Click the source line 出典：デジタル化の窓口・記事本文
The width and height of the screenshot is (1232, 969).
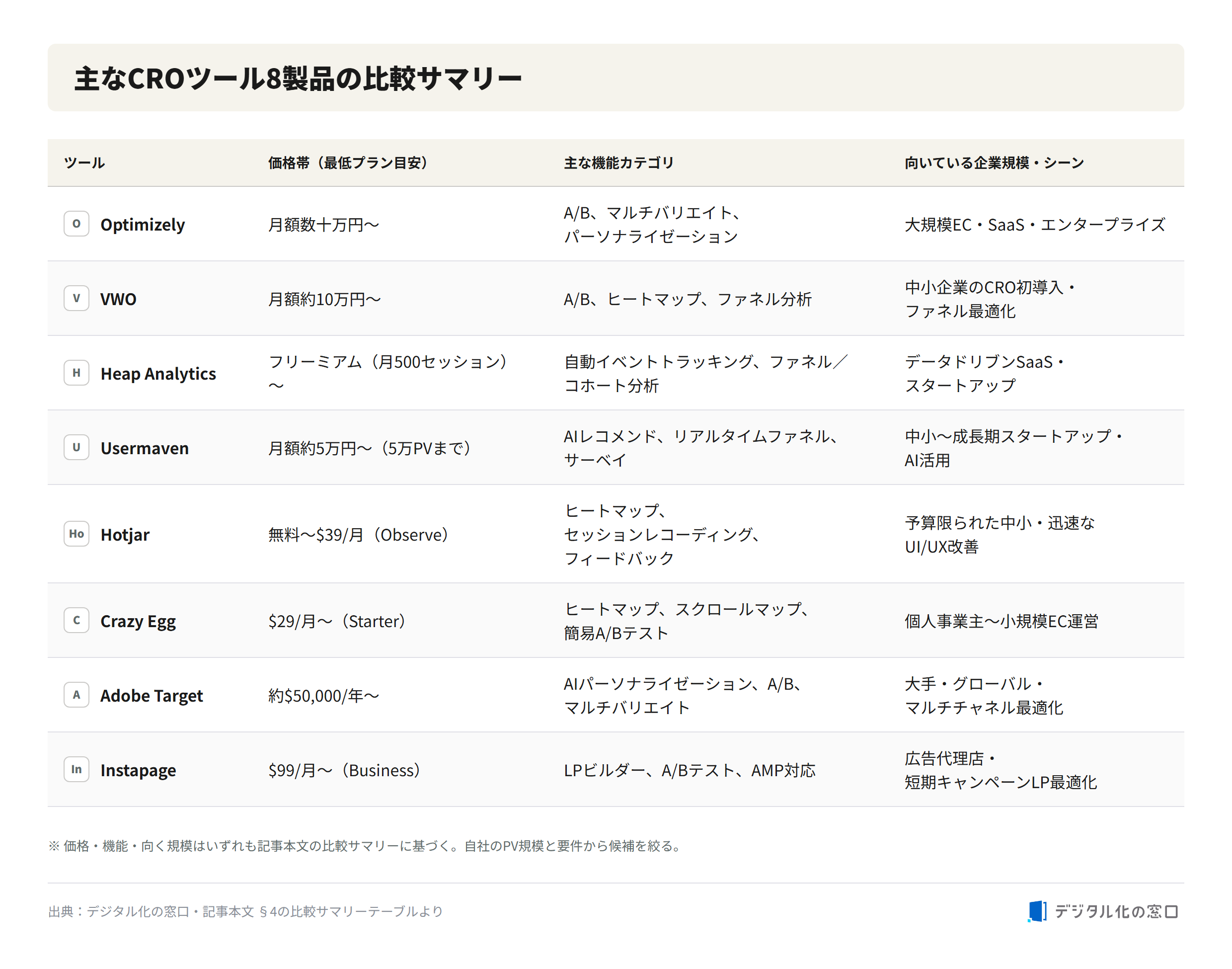(x=245, y=911)
